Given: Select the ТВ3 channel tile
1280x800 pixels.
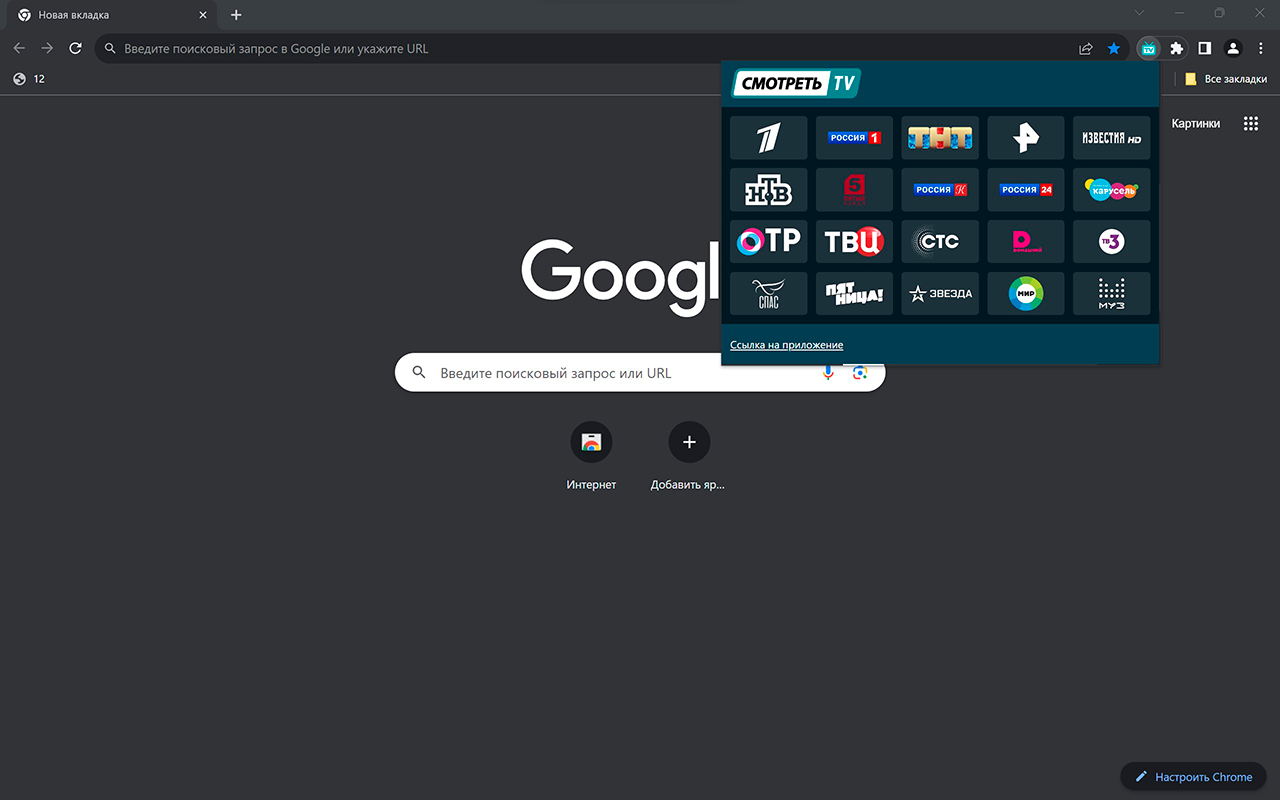Looking at the screenshot, I should coord(1112,242).
